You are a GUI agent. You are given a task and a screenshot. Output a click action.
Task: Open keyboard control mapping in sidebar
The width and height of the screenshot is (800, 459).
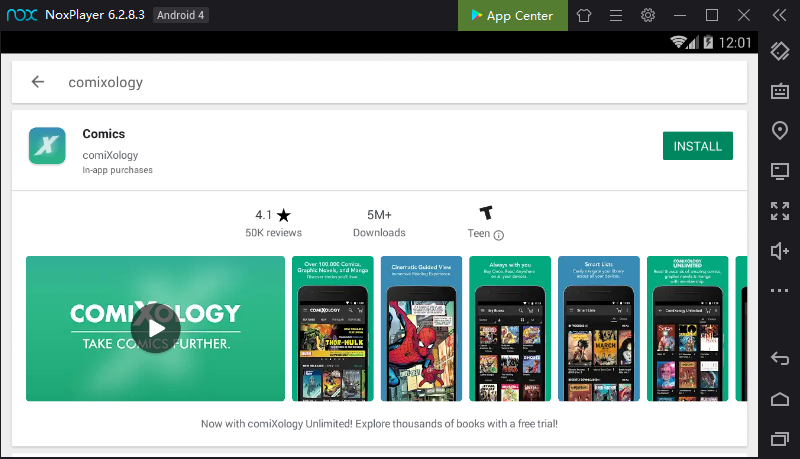[x=780, y=91]
